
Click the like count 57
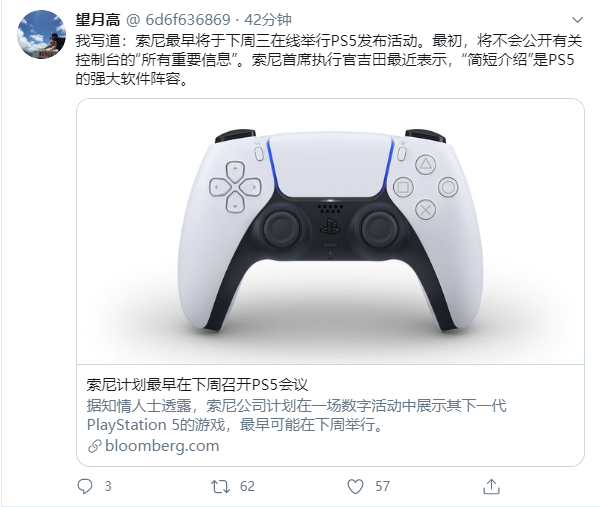(382, 486)
